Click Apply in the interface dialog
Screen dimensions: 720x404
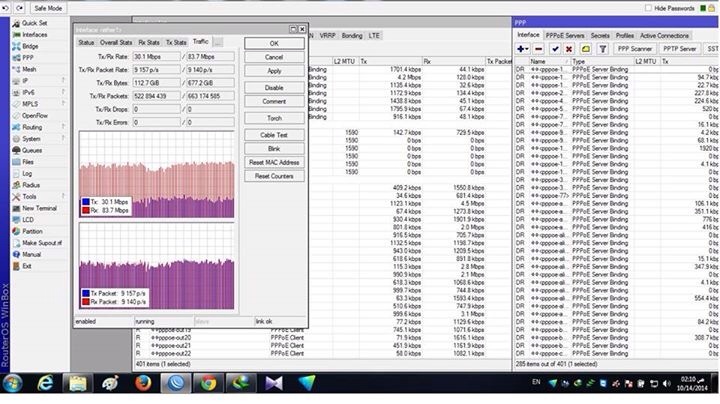click(274, 71)
